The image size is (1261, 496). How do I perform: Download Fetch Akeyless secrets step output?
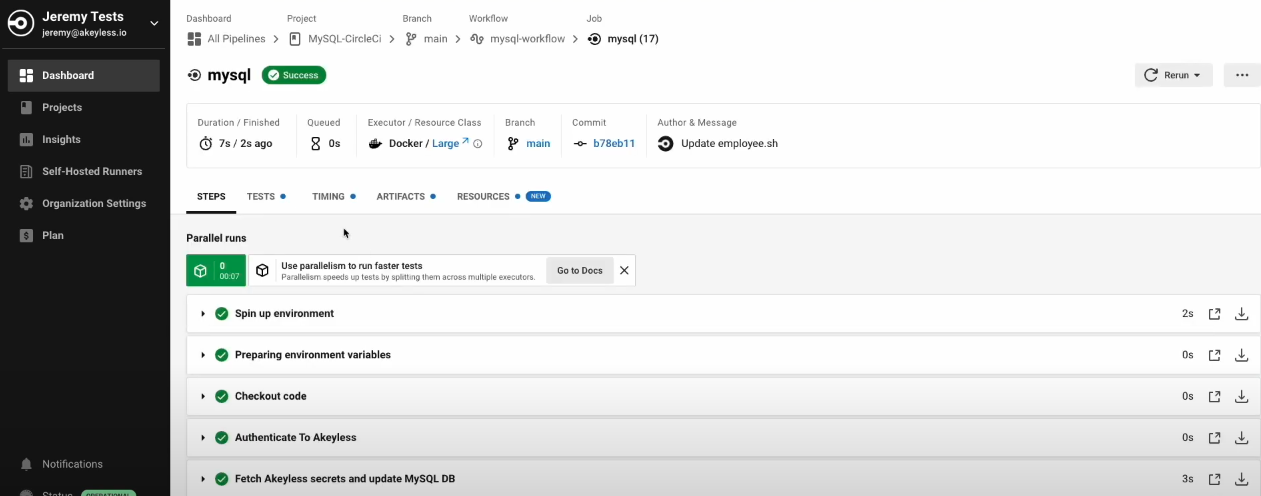pos(1241,479)
